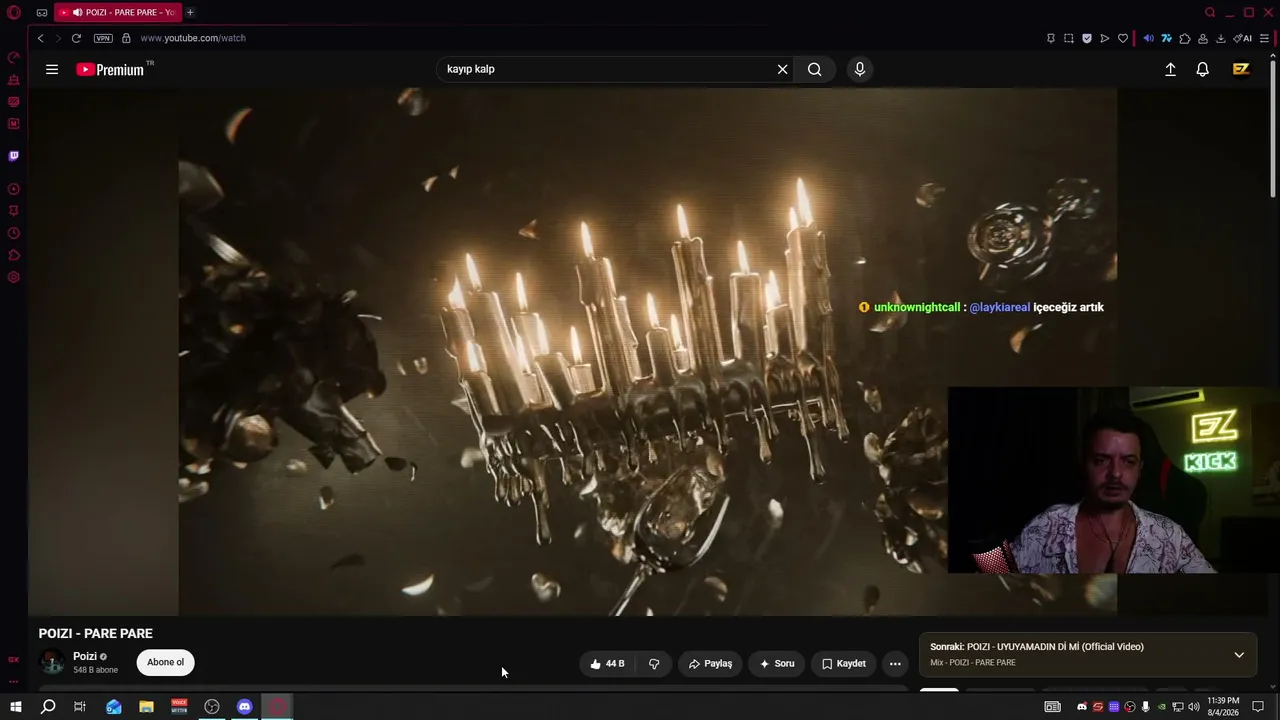The image size is (1280, 720).
Task: Save video with the Kaydet button
Action: click(844, 663)
